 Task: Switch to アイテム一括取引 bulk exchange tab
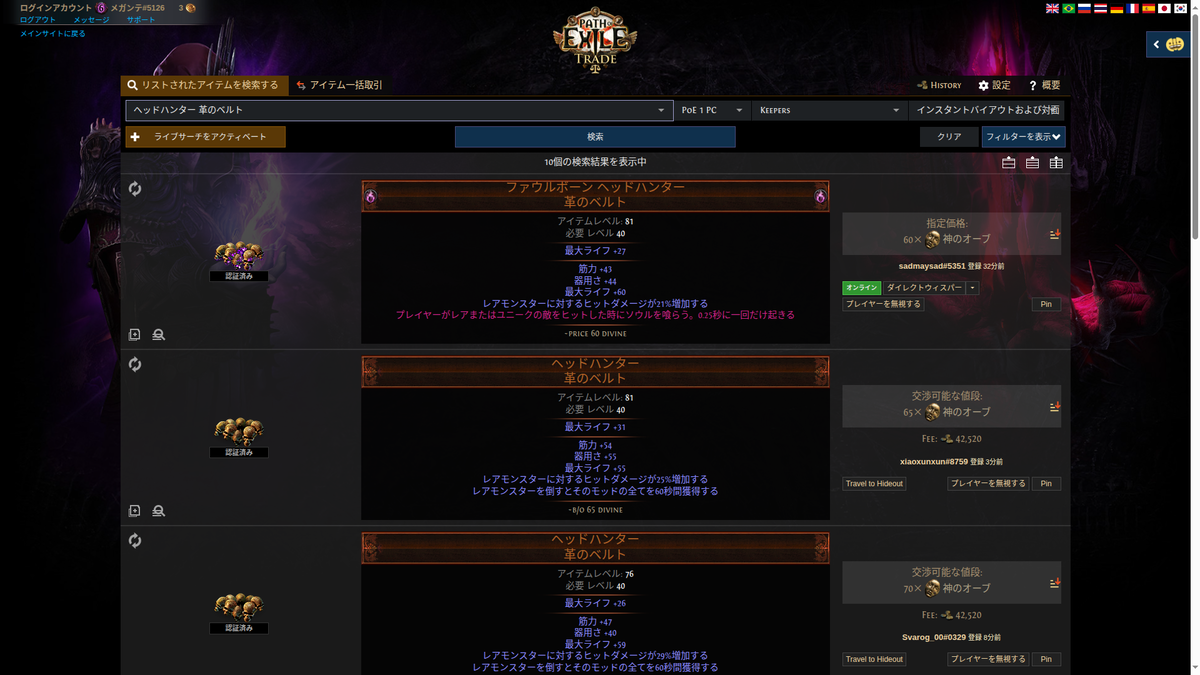339,86
